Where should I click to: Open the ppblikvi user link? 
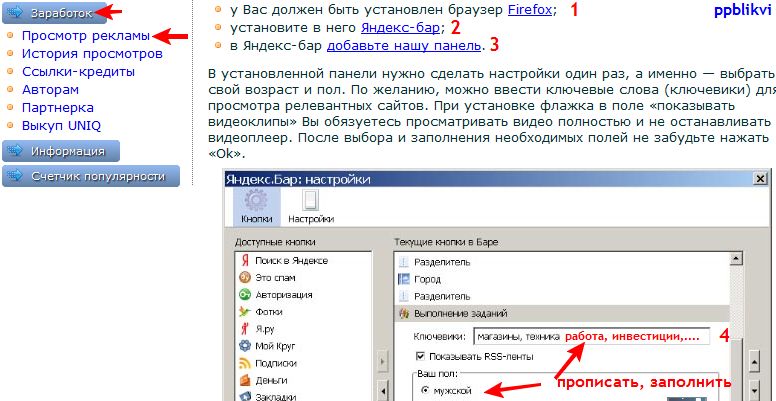click(742, 10)
